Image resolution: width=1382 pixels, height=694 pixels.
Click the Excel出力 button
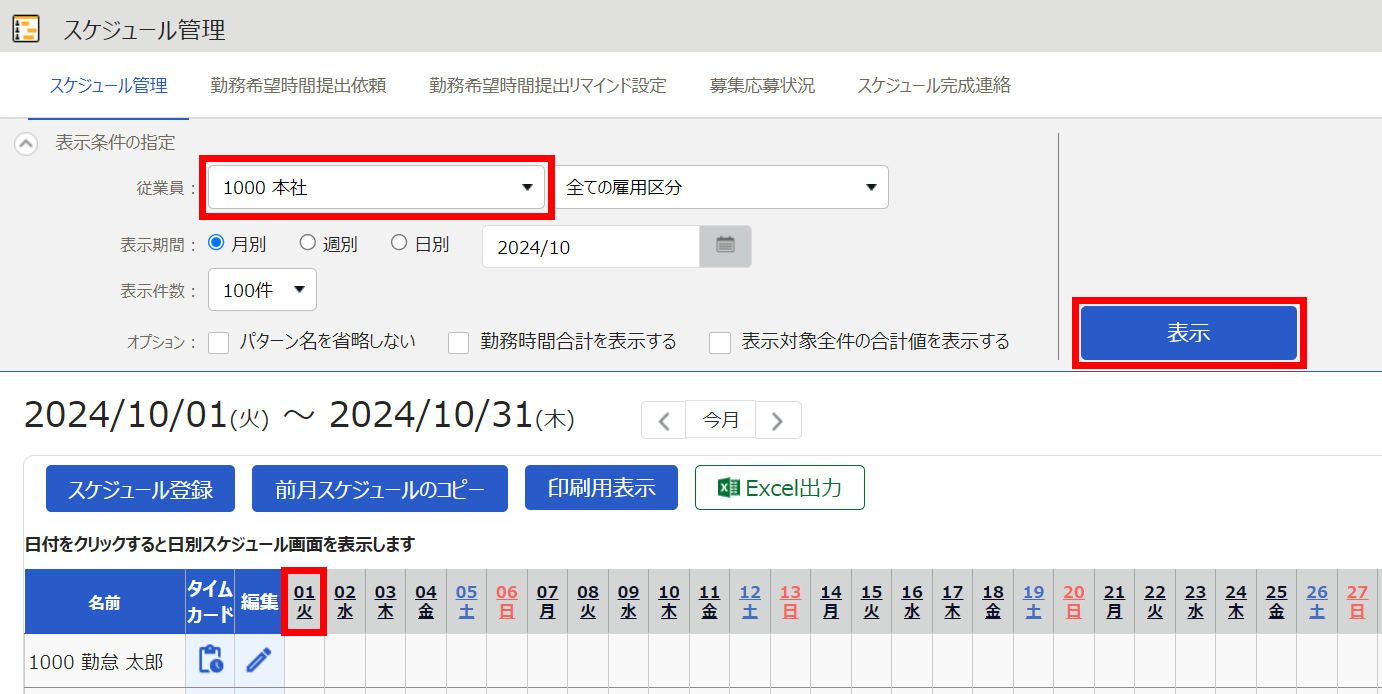(780, 488)
